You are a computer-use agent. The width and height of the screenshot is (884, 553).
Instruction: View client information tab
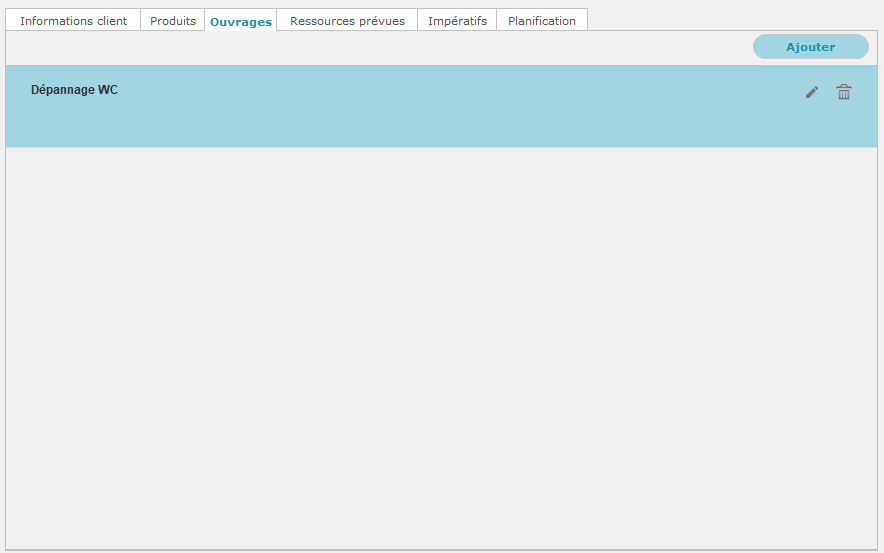pos(73,21)
